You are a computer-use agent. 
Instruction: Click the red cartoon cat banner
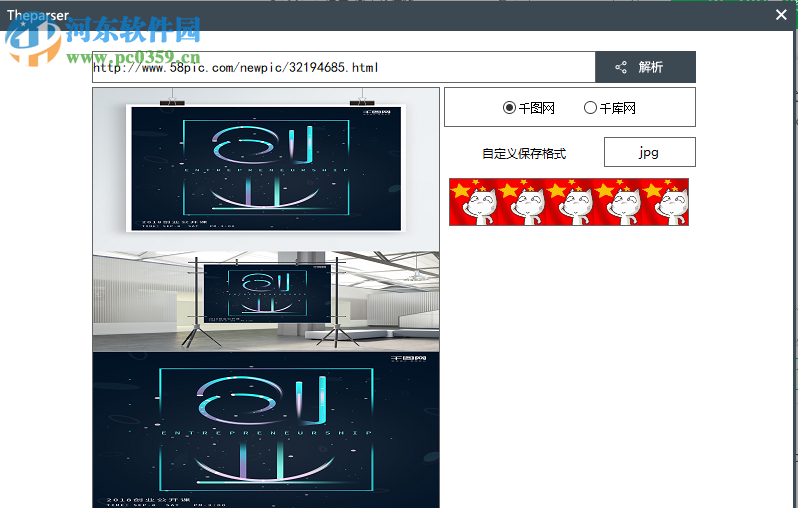click(x=568, y=202)
